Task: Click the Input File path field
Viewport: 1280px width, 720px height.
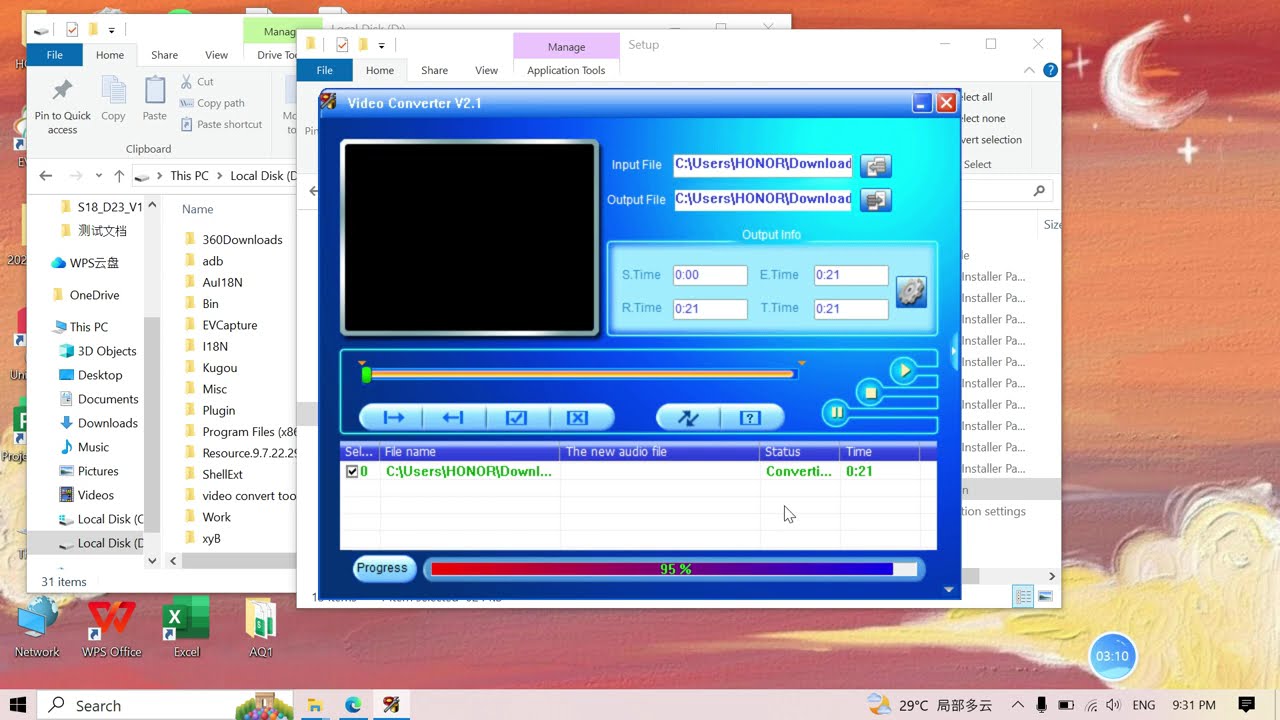Action: pyautogui.click(x=763, y=165)
